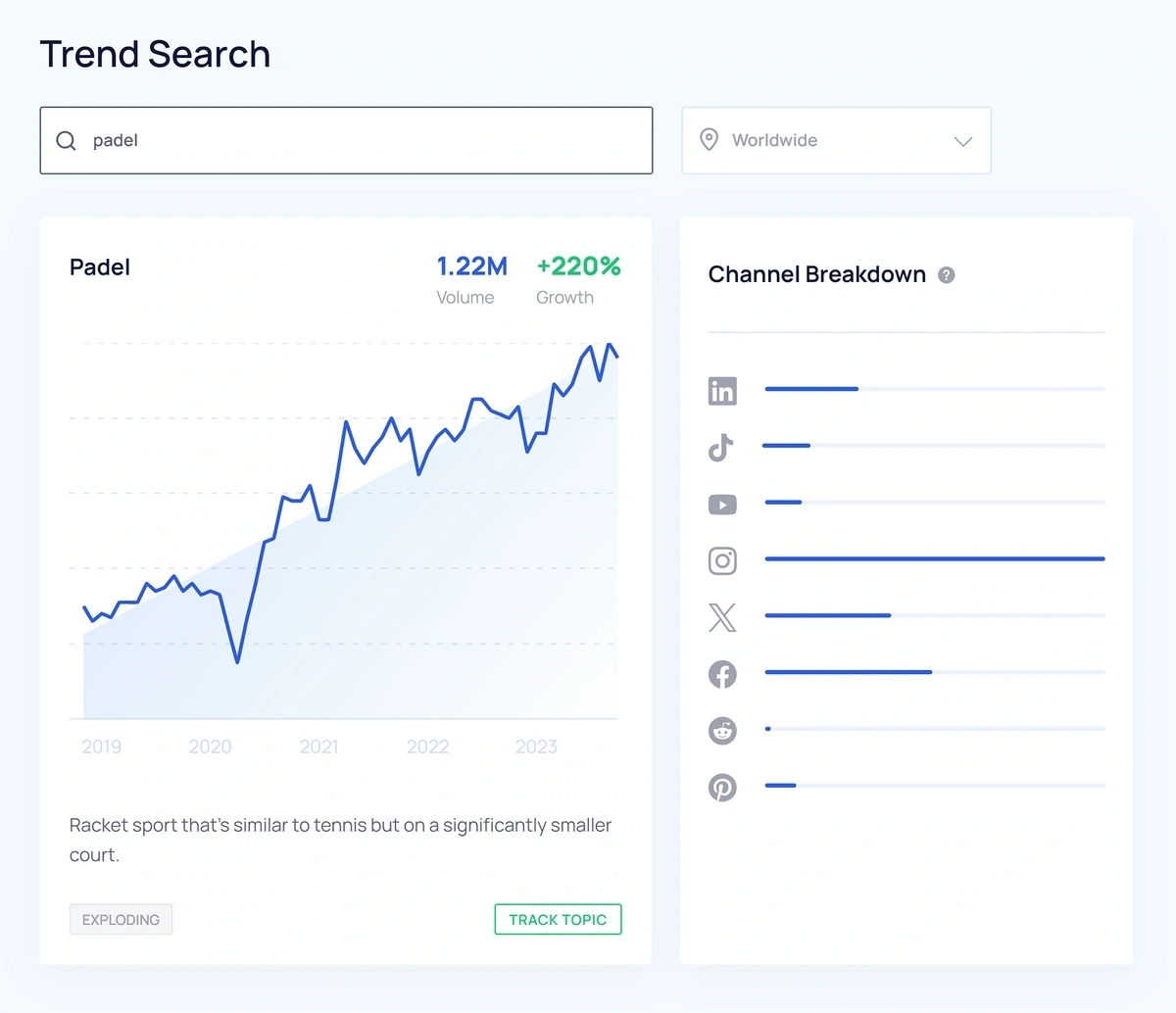Image resolution: width=1176 pixels, height=1013 pixels.
Task: Click the X (Twitter) channel icon
Action: pyautogui.click(x=722, y=617)
